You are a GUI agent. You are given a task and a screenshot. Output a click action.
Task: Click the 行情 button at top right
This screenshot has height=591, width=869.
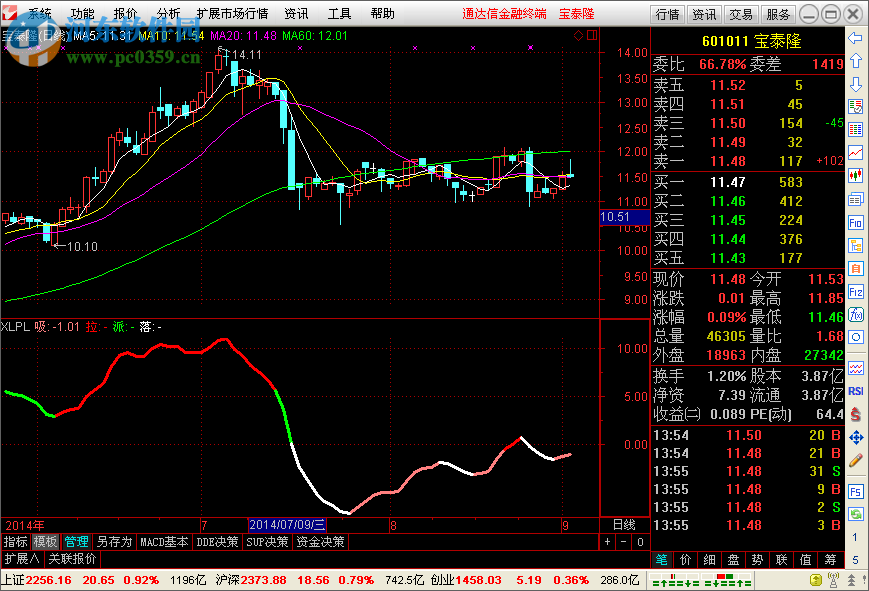tap(667, 14)
